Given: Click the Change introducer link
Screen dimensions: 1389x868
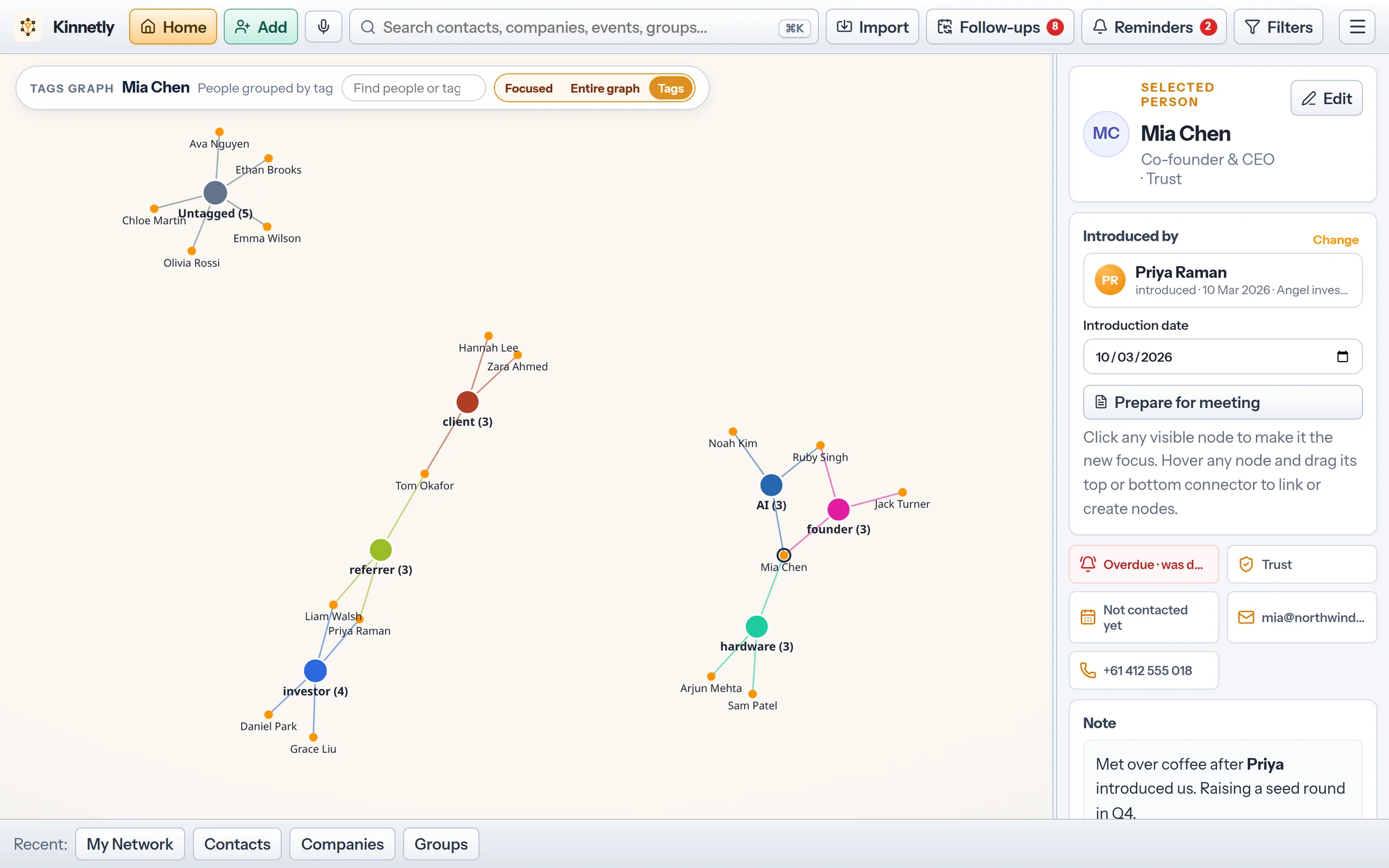Looking at the screenshot, I should tap(1336, 240).
